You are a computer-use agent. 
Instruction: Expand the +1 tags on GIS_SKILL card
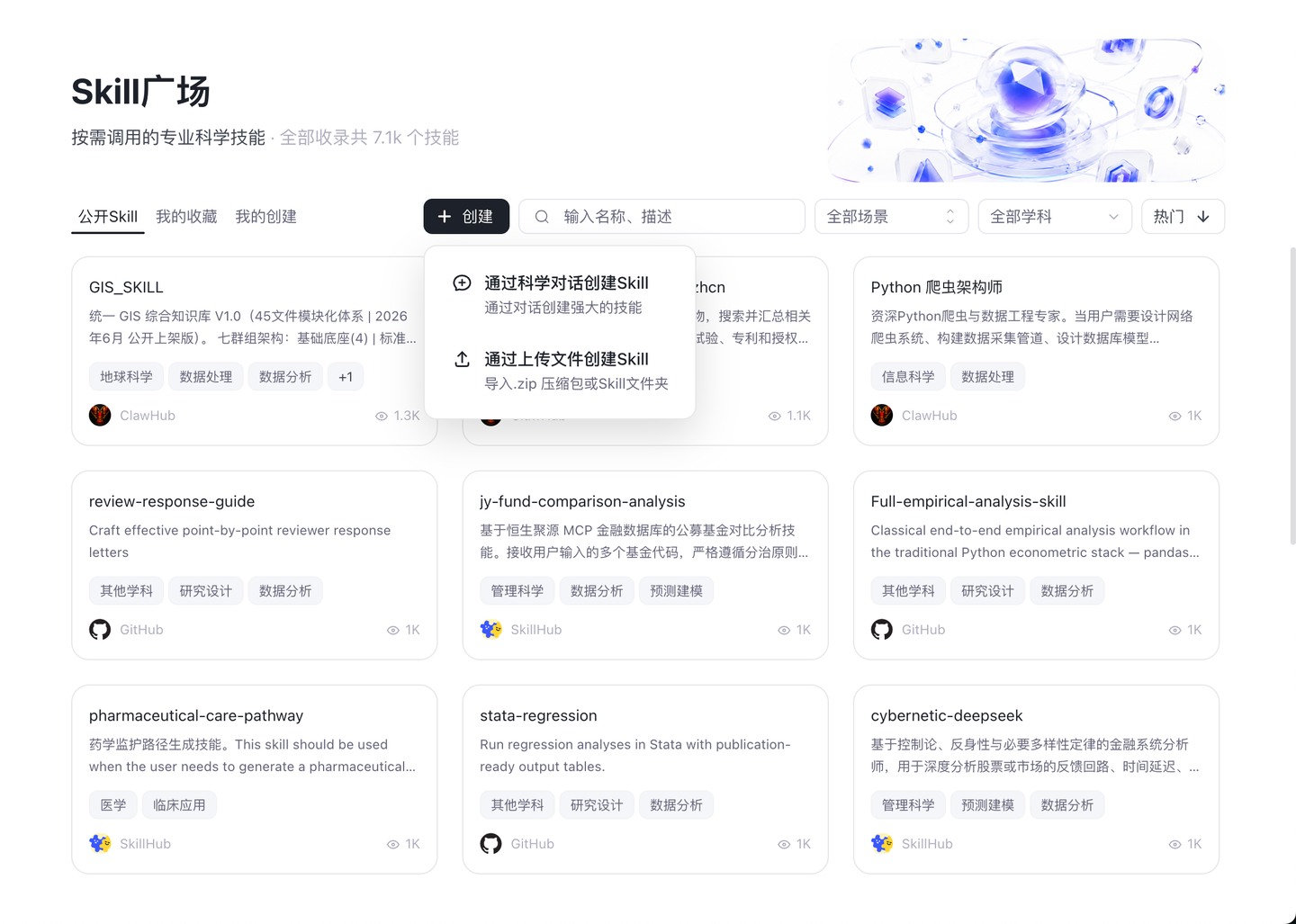pos(346,377)
